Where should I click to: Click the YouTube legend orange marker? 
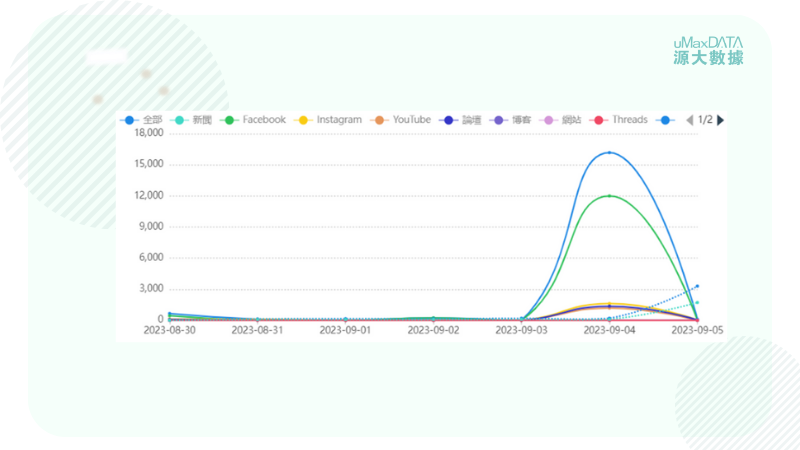(381, 120)
